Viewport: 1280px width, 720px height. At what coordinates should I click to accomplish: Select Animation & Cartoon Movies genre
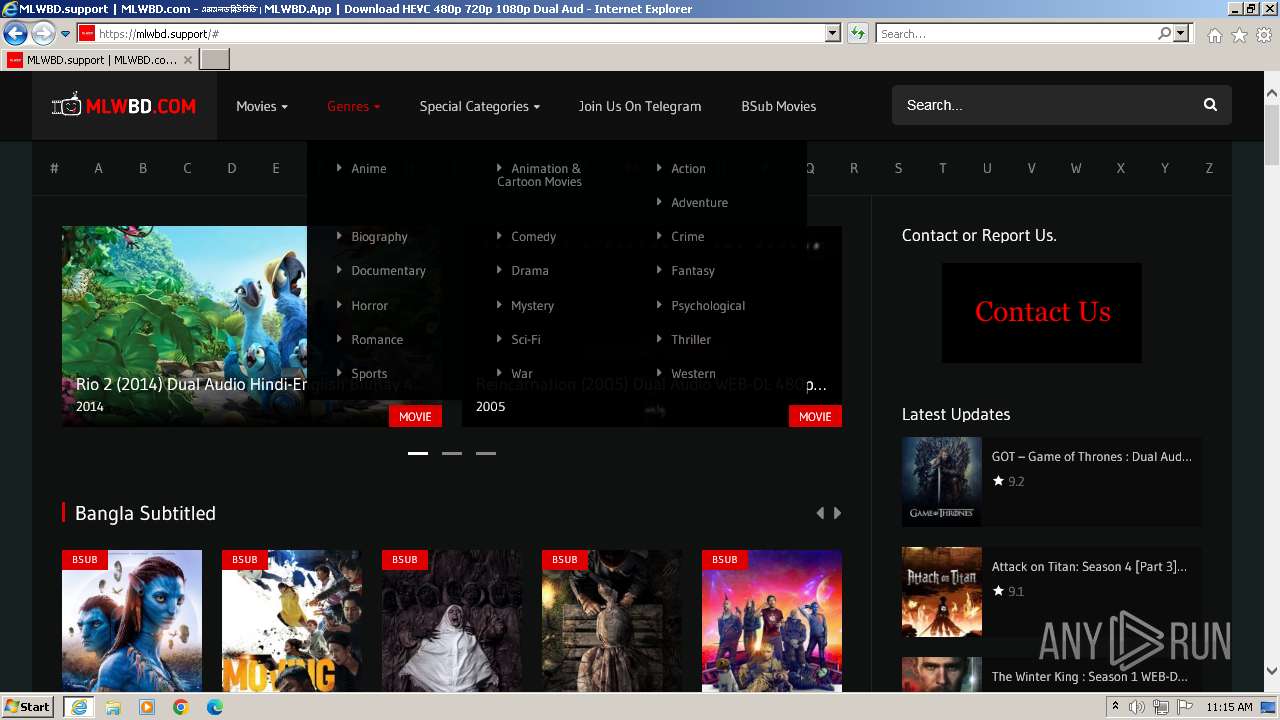[539, 175]
